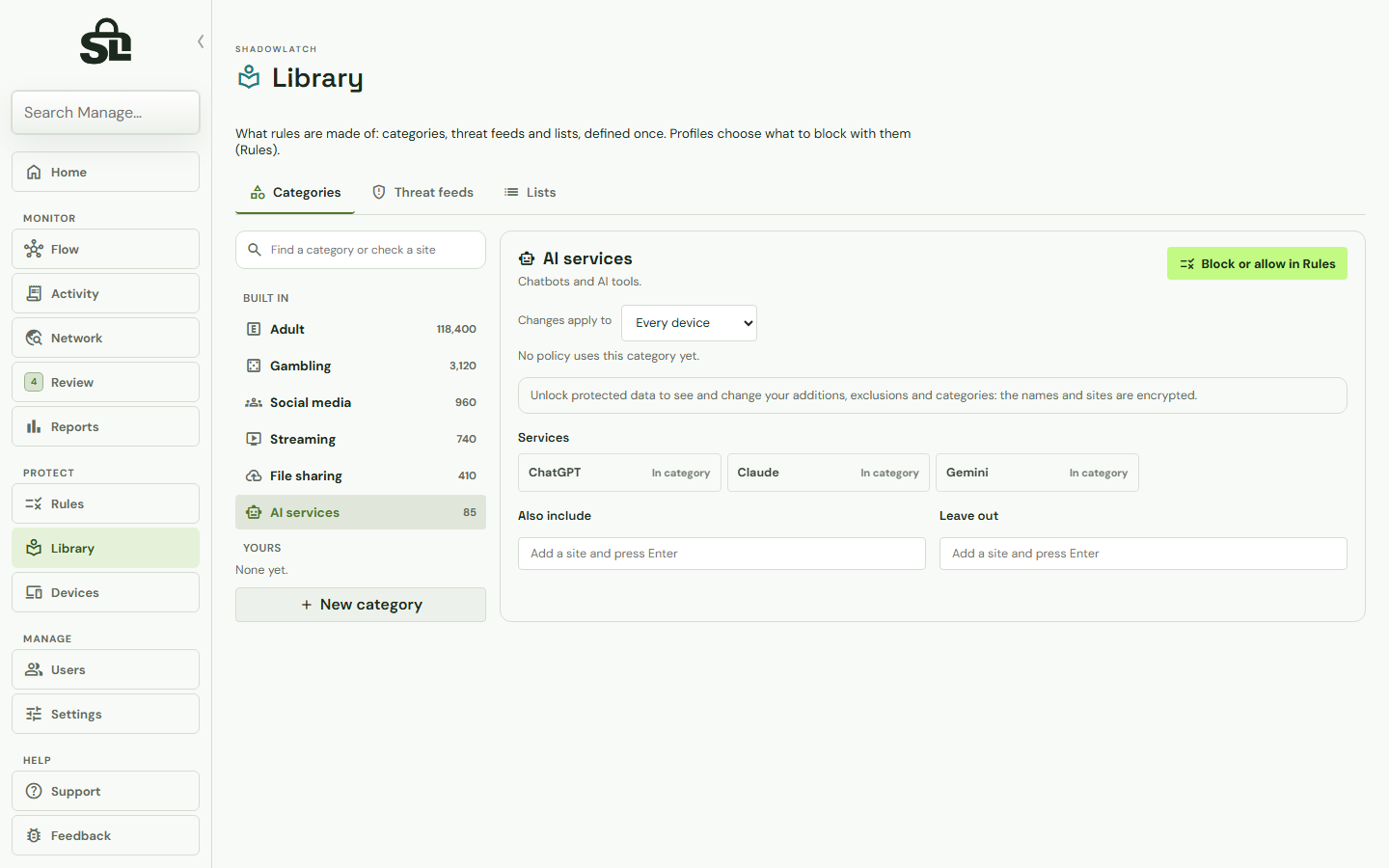Image resolution: width=1389 pixels, height=868 pixels.
Task: Open Settings from the sidebar
Action: [x=105, y=714]
